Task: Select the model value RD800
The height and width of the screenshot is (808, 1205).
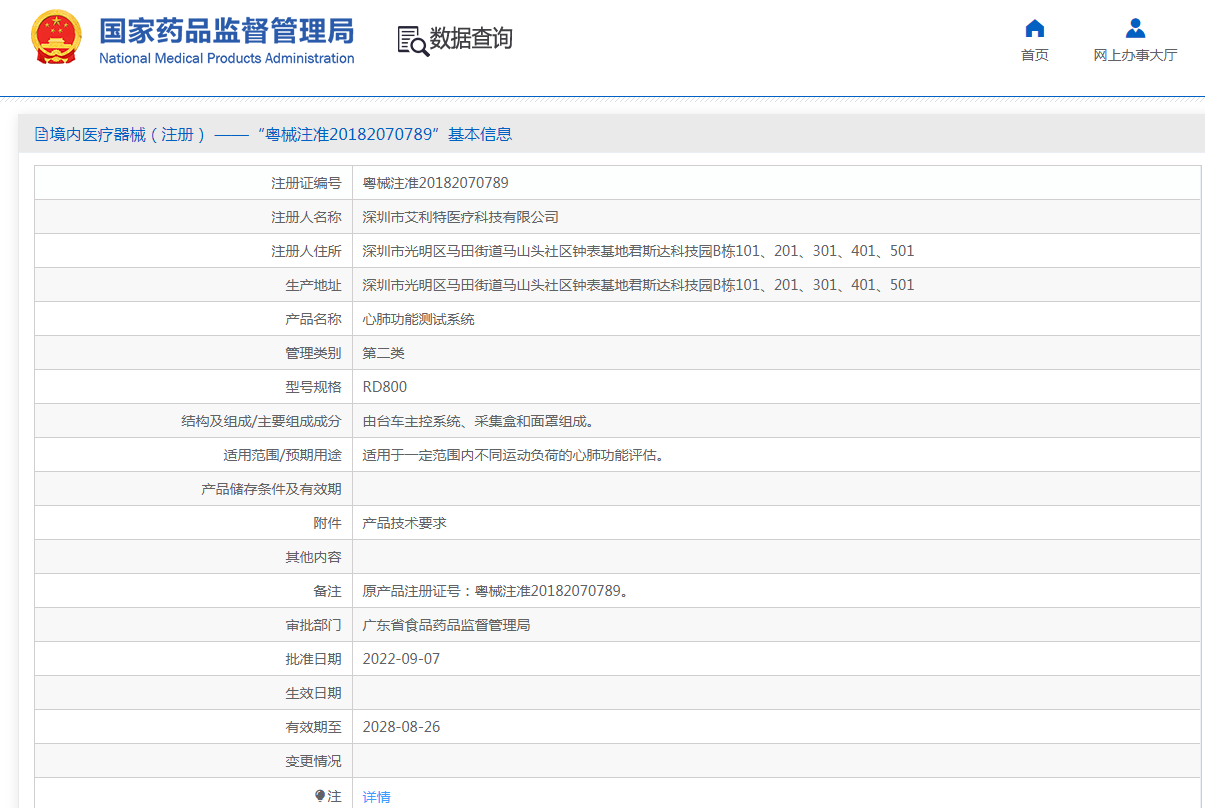Action: tap(384, 387)
